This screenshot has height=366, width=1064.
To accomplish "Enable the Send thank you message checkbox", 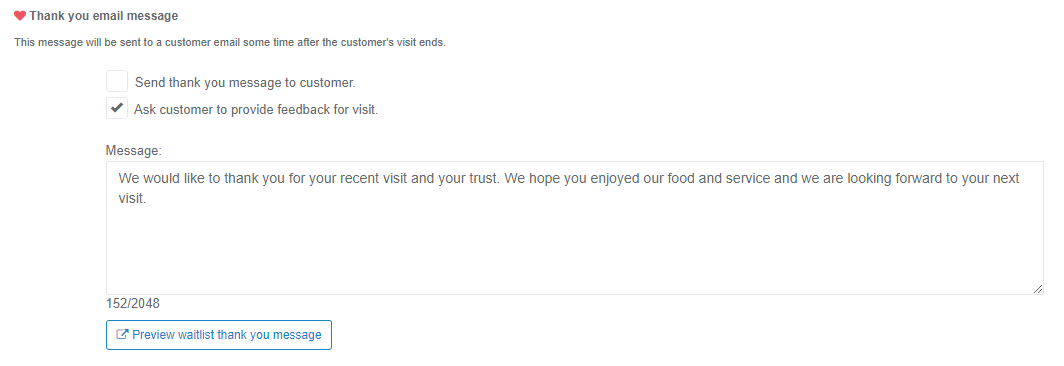I will (117, 81).
